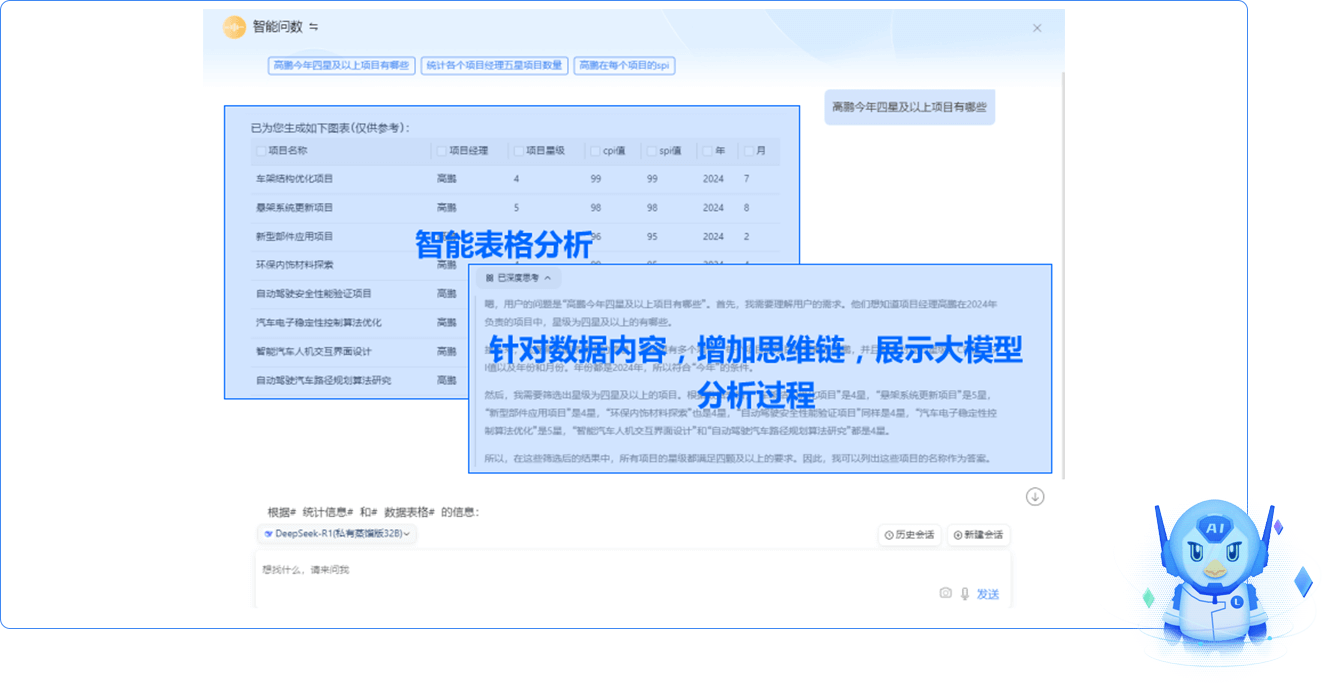Click the microphone voice input icon

pos(965,593)
